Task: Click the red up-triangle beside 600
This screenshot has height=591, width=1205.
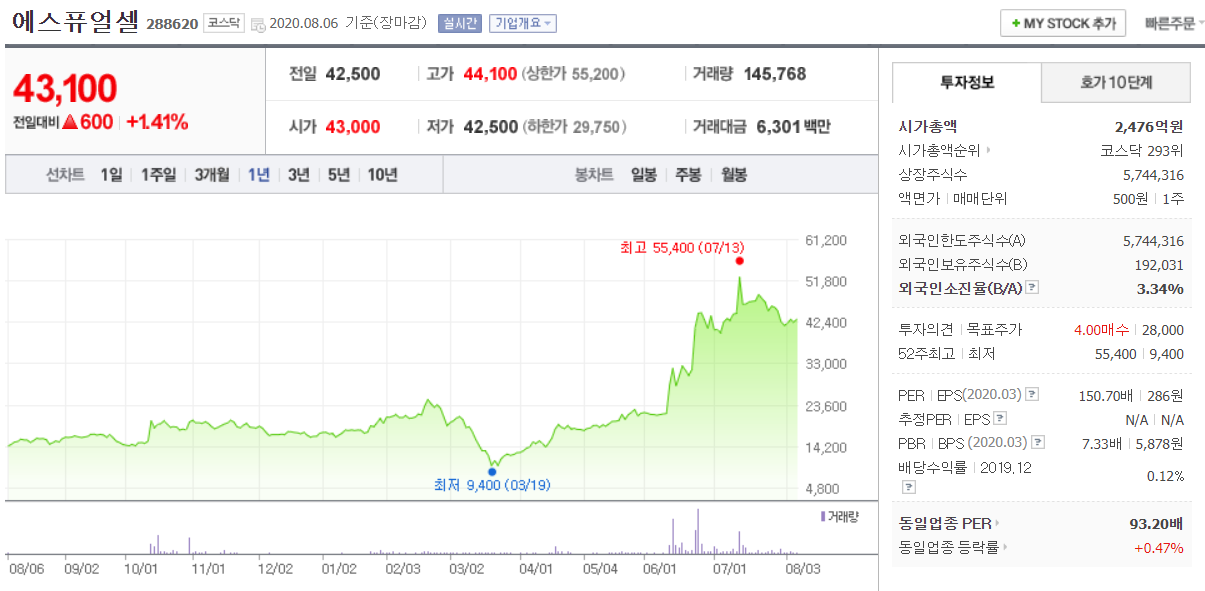Action: tap(70, 123)
